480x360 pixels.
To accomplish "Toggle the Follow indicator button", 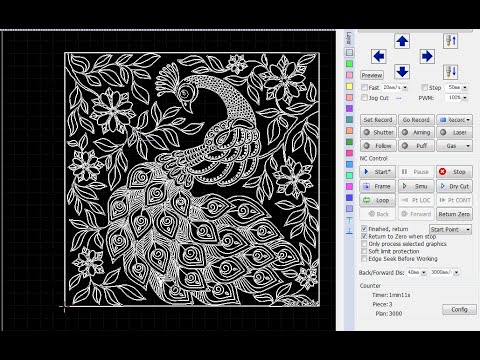I will (378, 146).
